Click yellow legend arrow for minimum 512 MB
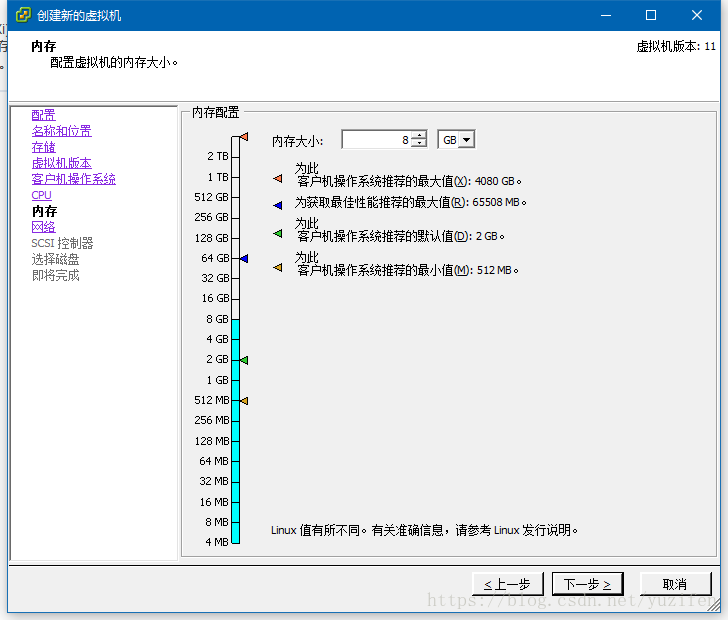Screen dimensions: 728x620 point(278,267)
